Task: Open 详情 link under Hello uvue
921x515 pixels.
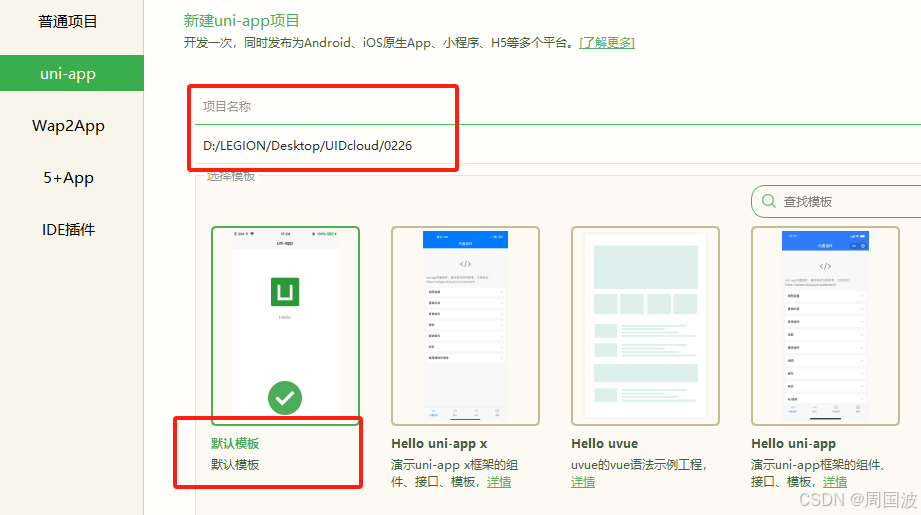Action: (x=583, y=482)
